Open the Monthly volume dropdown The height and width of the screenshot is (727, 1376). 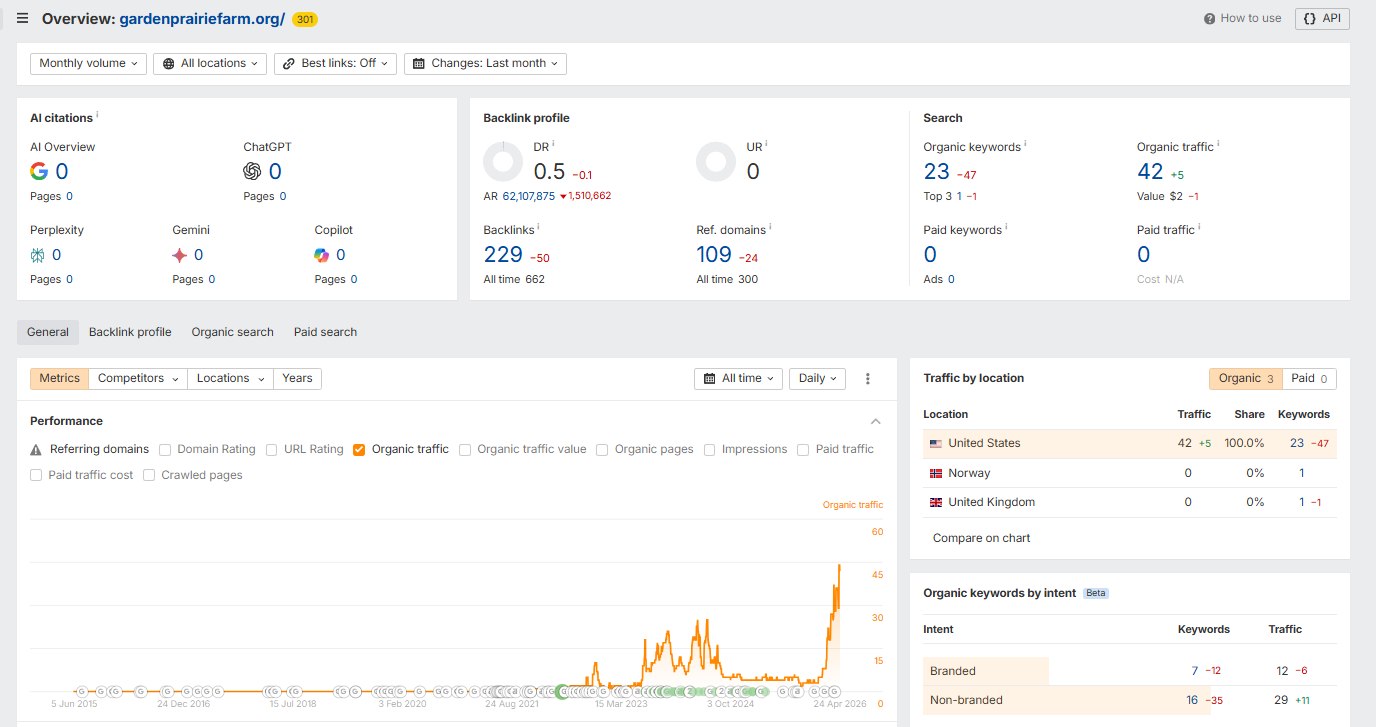coord(88,63)
